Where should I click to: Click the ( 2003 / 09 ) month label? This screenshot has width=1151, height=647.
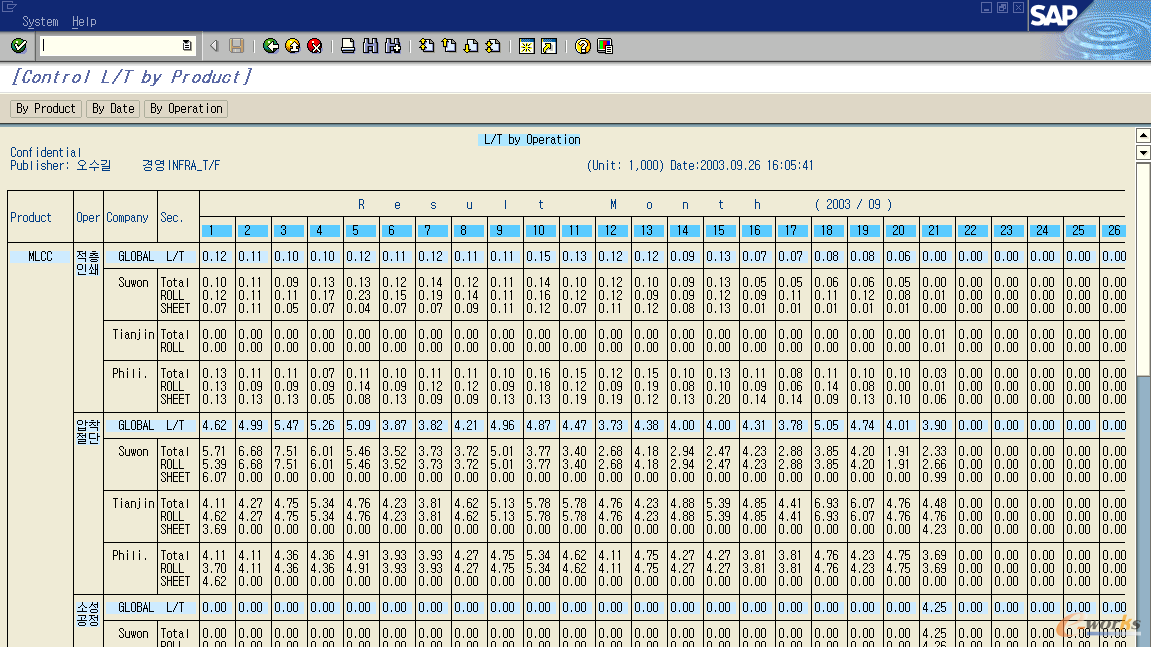853,205
